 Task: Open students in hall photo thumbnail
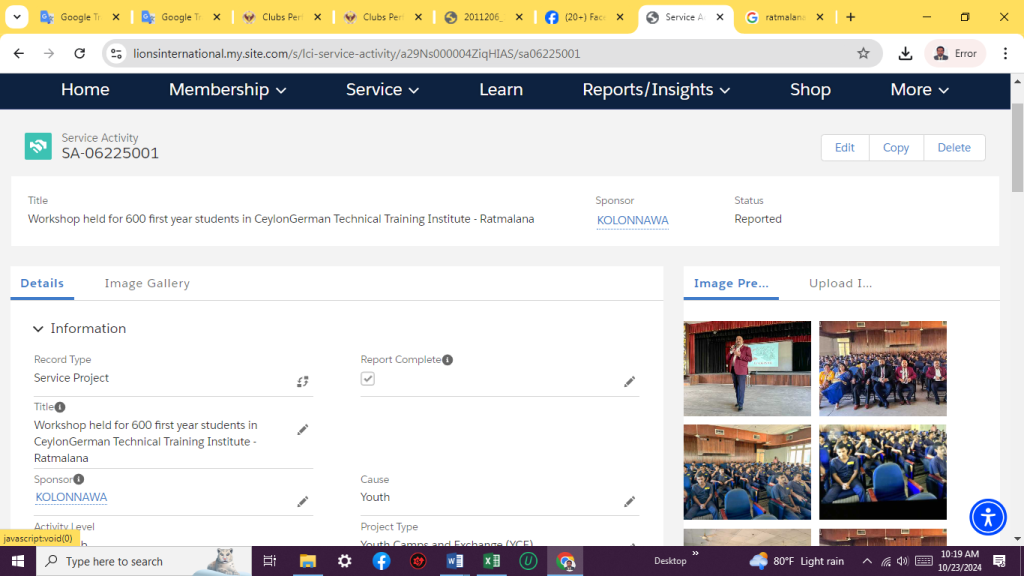(747, 472)
